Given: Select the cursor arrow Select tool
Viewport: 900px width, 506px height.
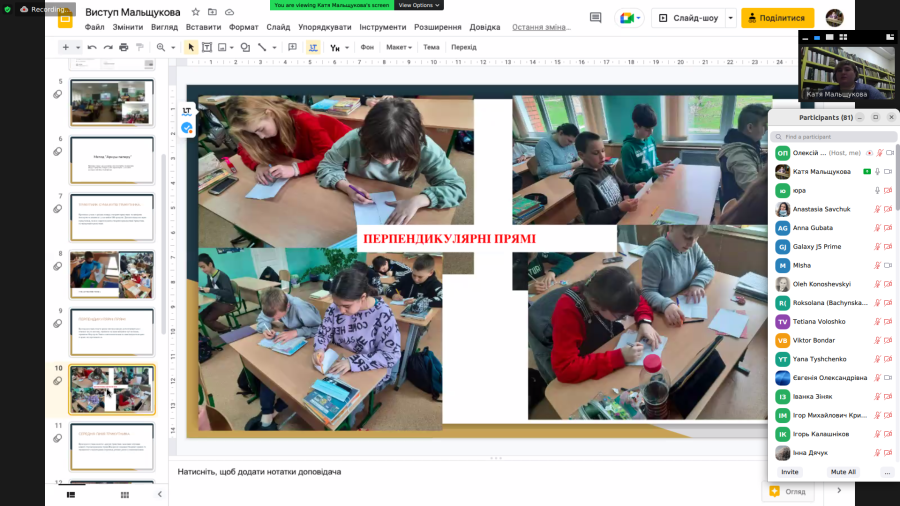Looking at the screenshot, I should tap(191, 48).
